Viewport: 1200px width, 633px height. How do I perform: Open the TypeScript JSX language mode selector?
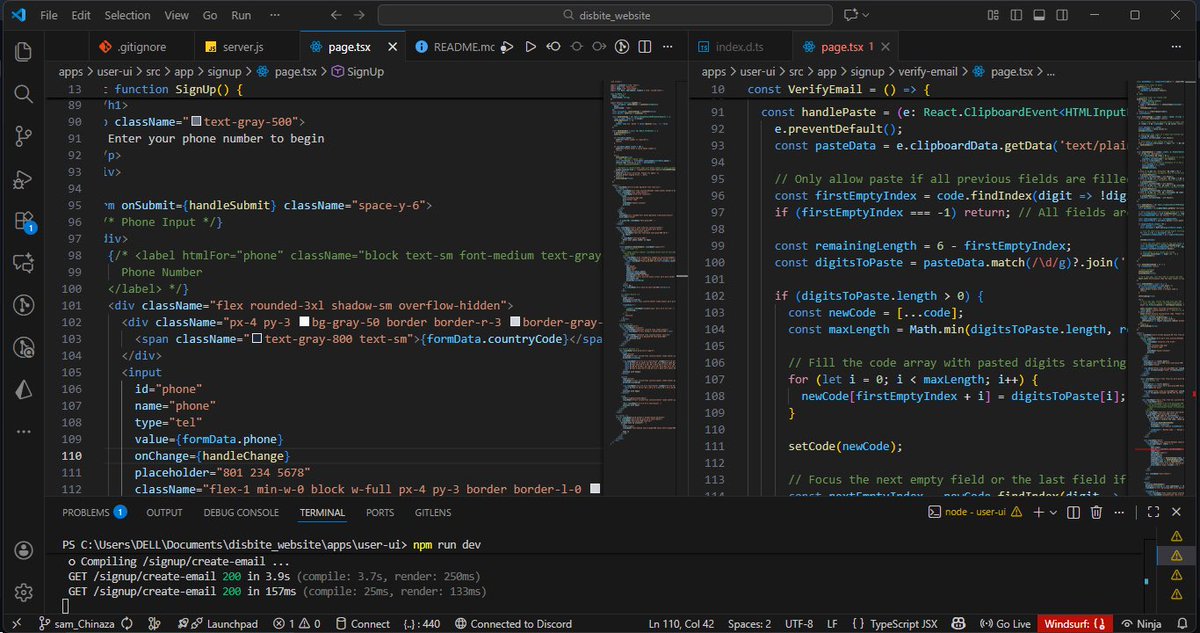coord(904,623)
